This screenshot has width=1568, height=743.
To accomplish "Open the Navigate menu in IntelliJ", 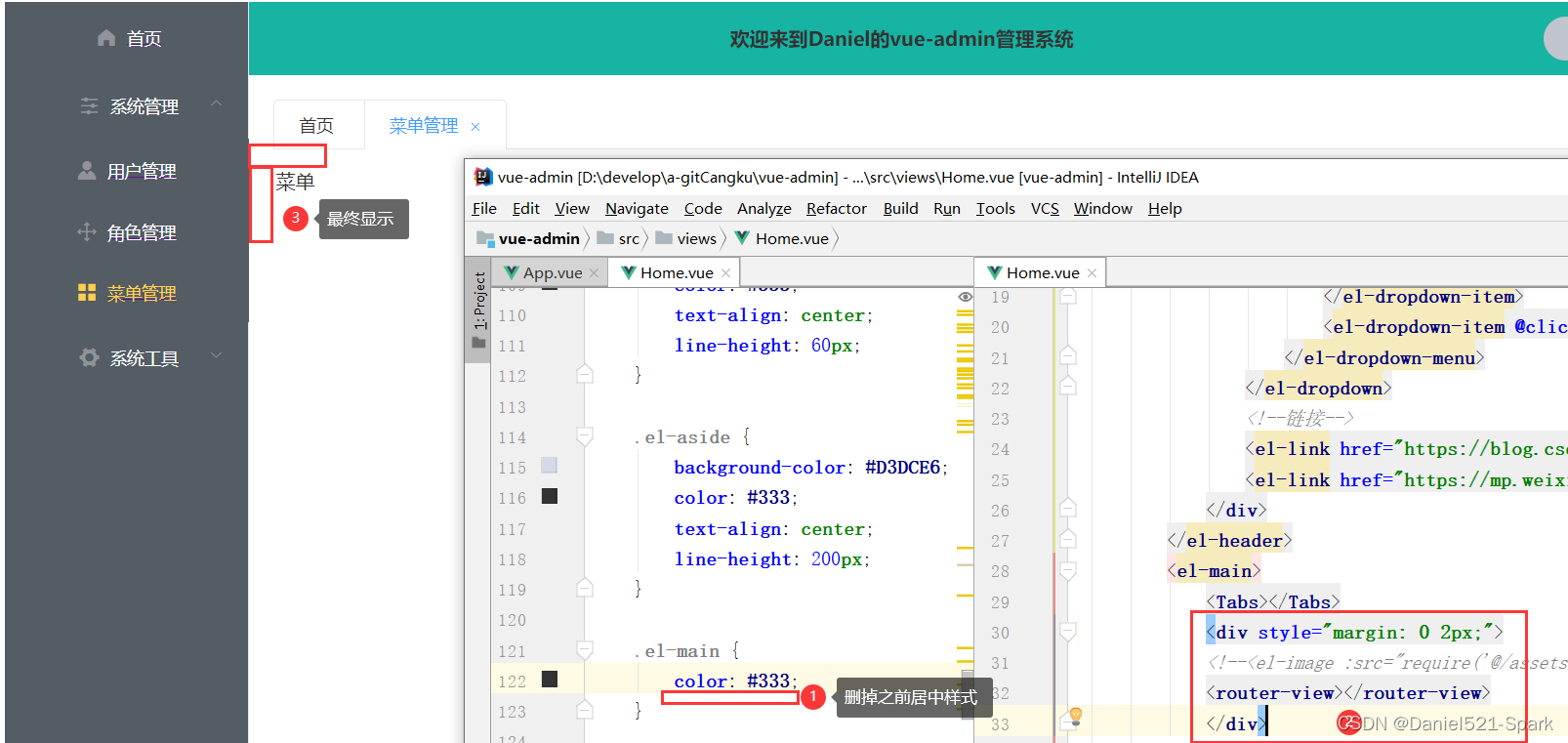I will 637,208.
